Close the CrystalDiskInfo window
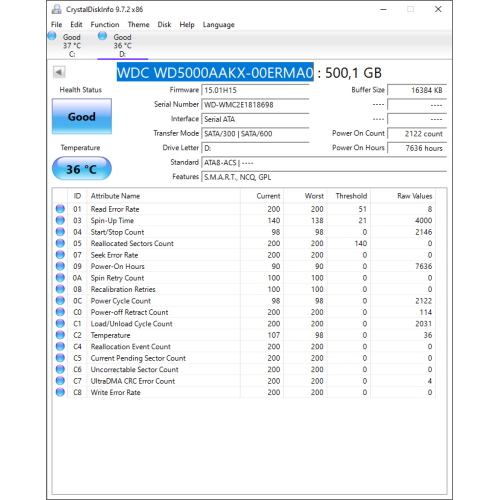The height and width of the screenshot is (500, 500). (438, 9)
